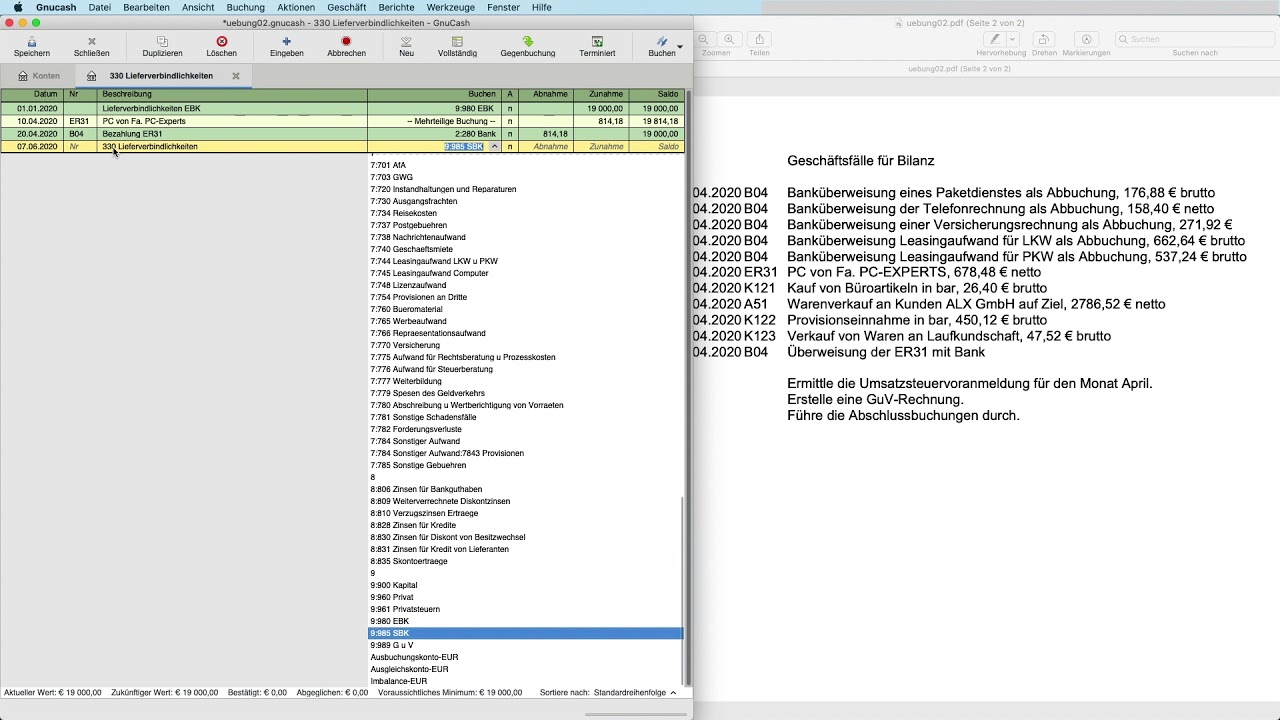
Task: Choose 9:985 SBK highlighted entry
Action: click(525, 633)
